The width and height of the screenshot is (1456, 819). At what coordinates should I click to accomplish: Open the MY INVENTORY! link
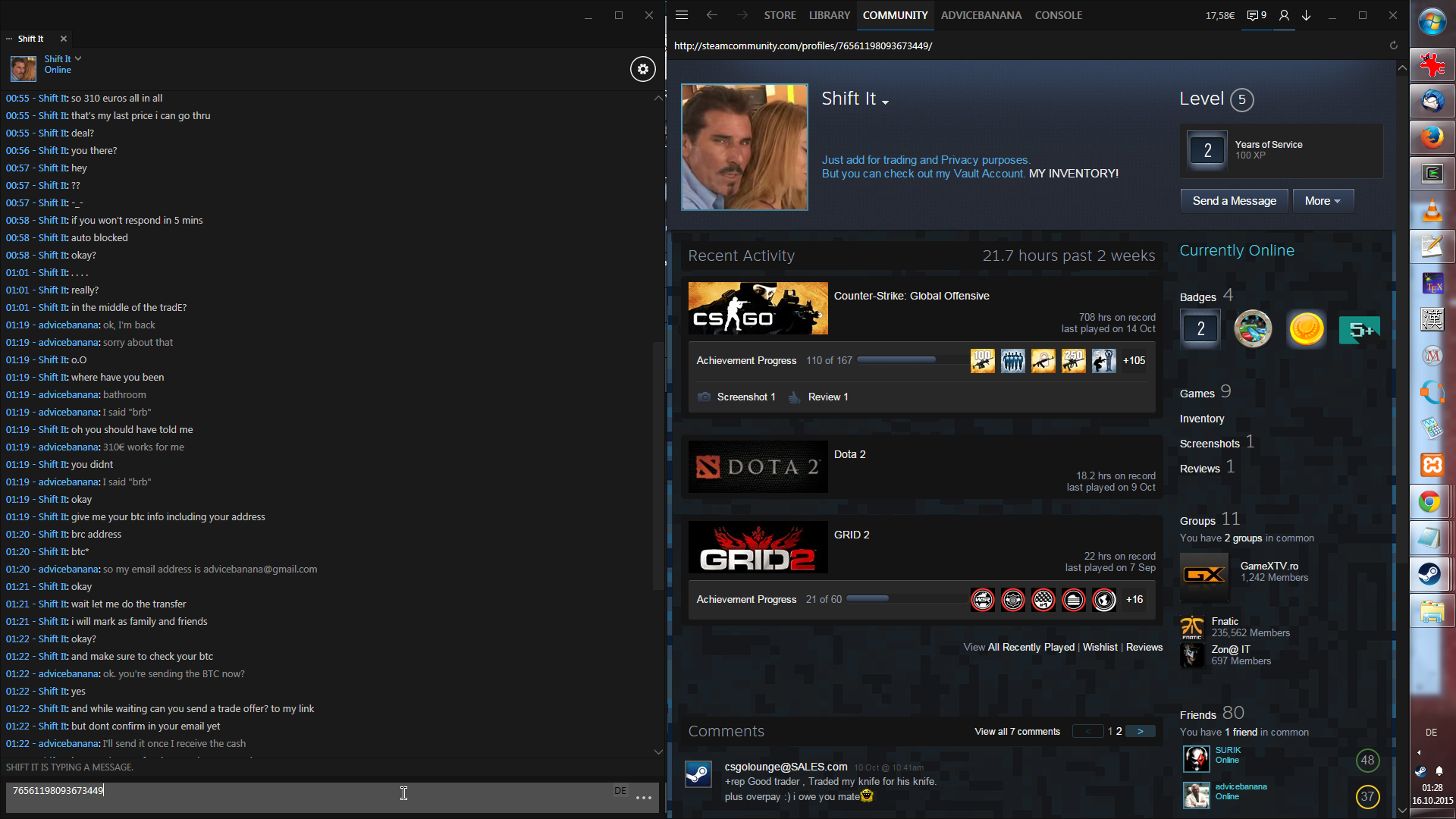click(x=1073, y=174)
